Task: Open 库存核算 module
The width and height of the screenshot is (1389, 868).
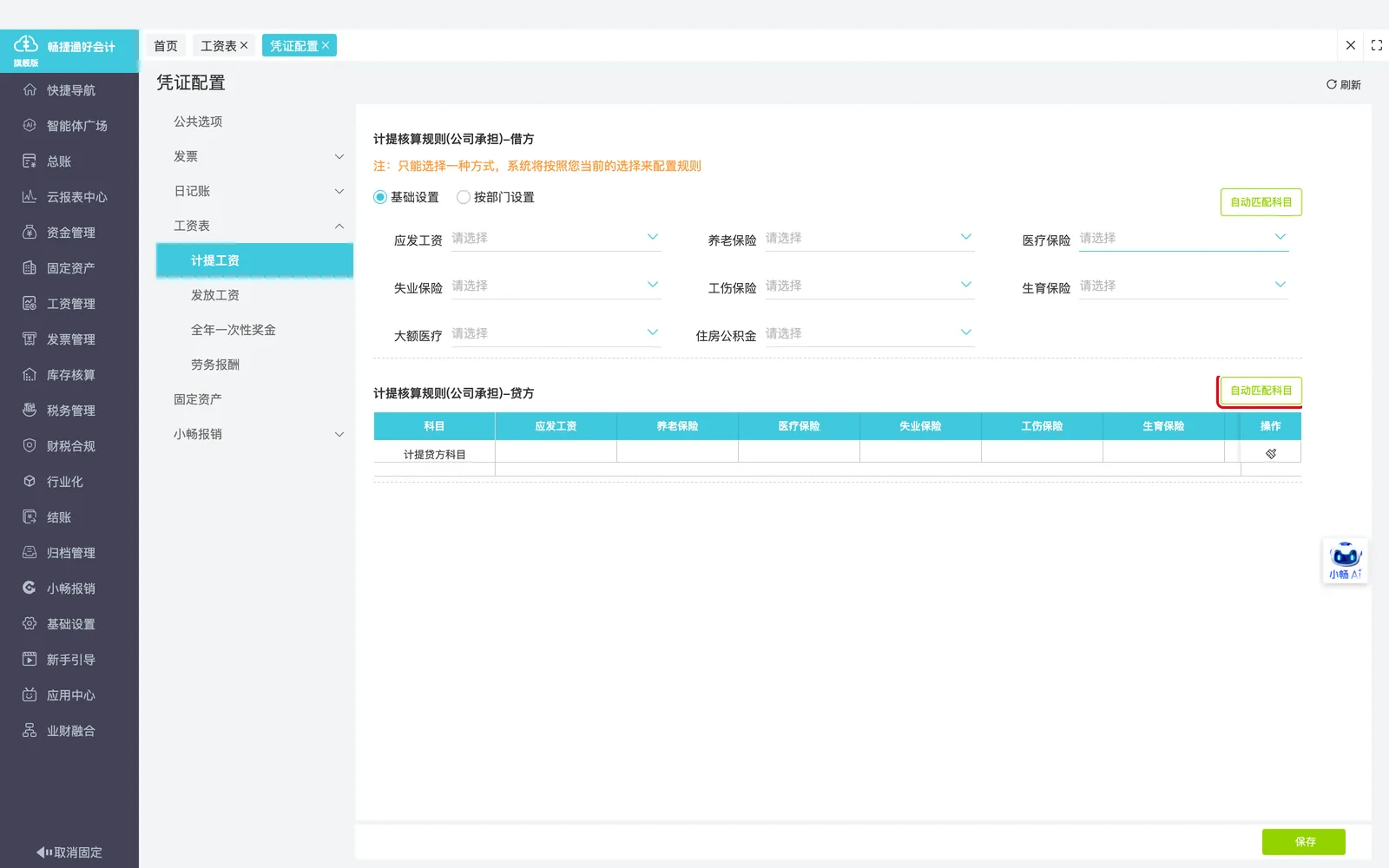Action: coord(69,375)
